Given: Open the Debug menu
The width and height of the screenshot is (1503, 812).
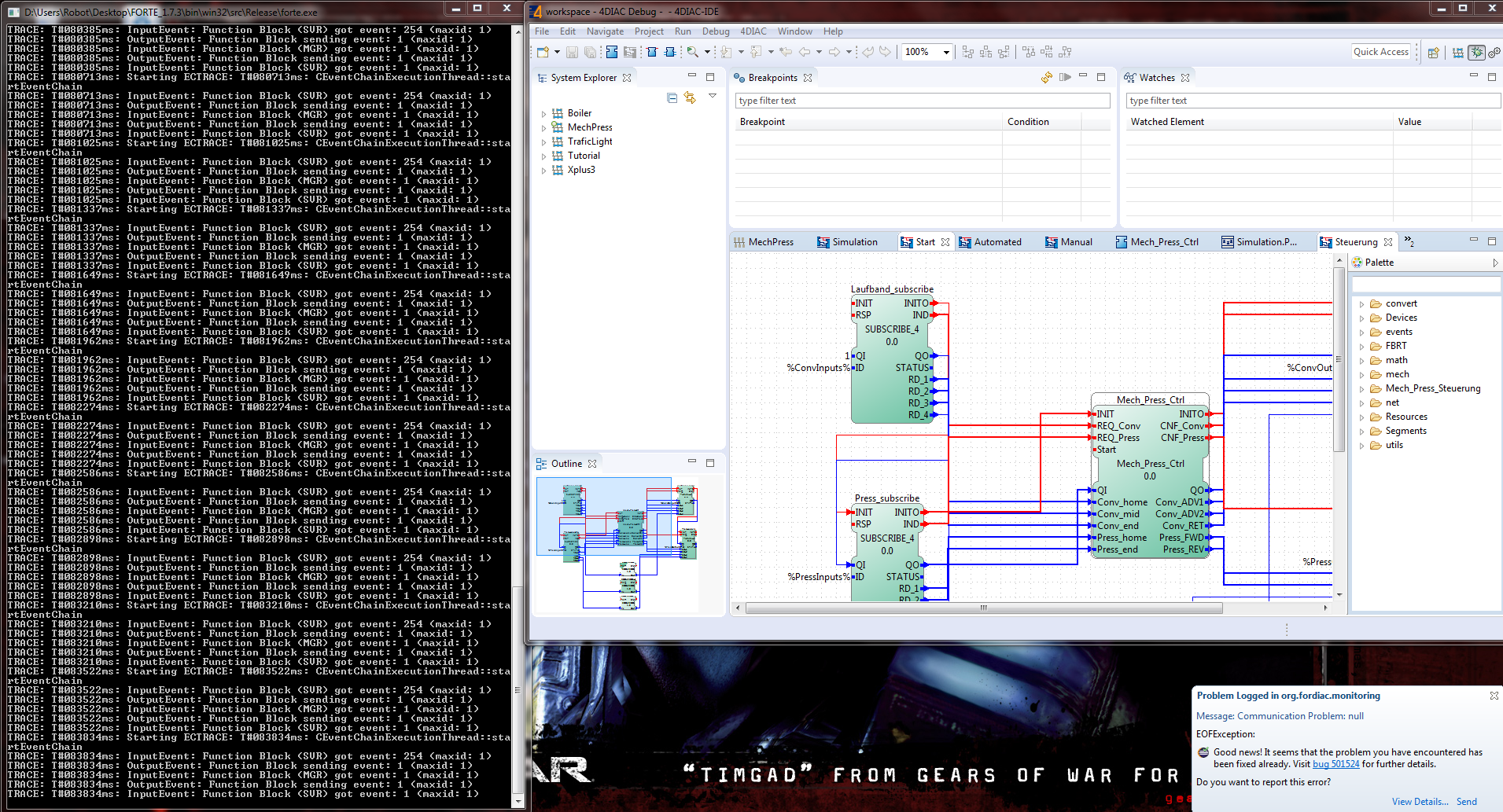Looking at the screenshot, I should tap(716, 31).
